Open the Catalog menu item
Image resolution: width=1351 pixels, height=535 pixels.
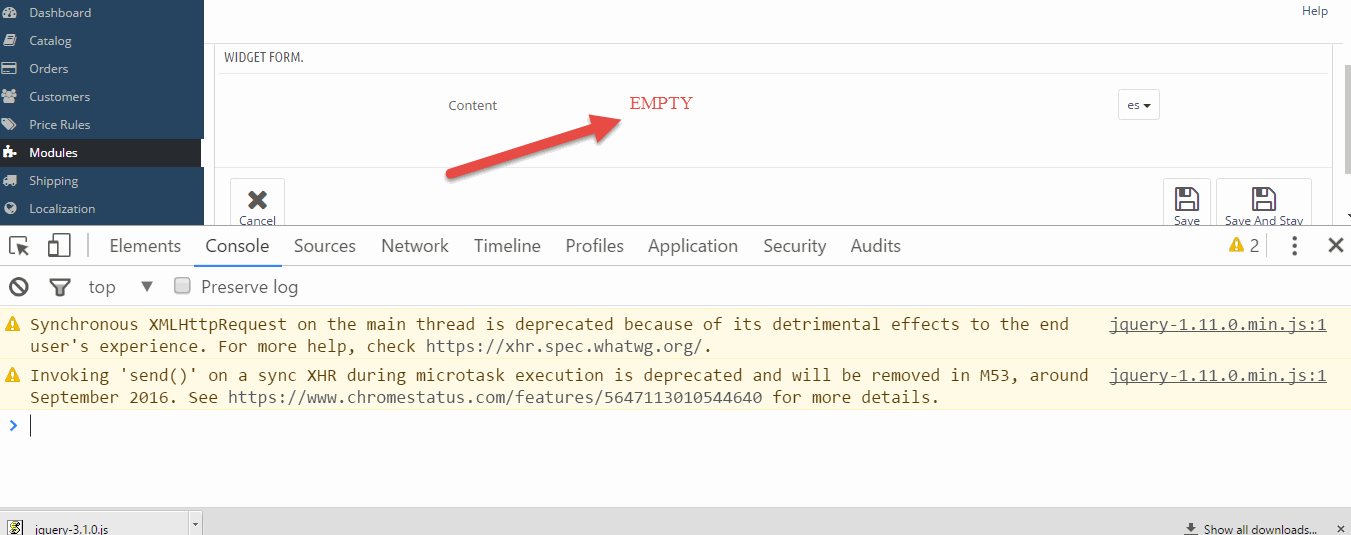point(50,41)
